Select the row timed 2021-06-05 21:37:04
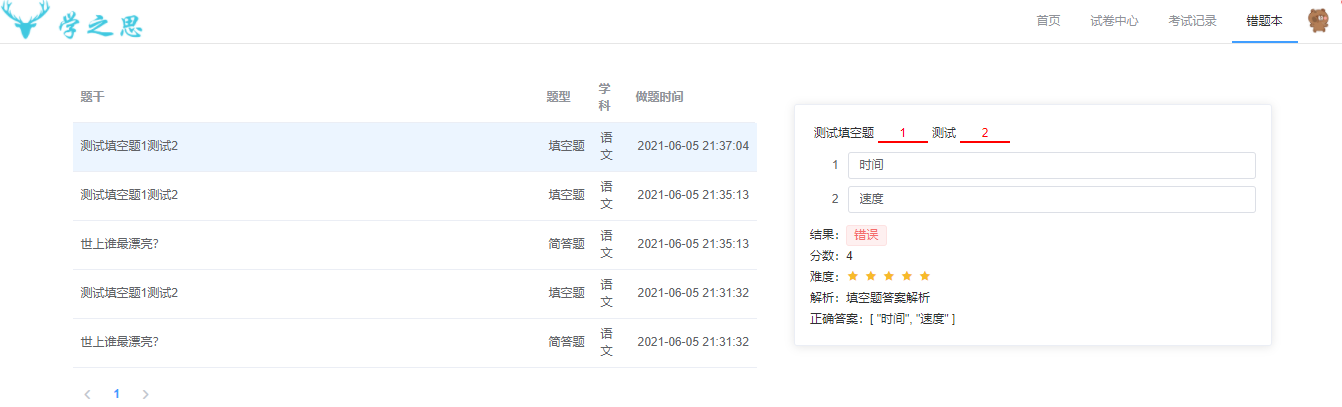1342x407 pixels. [414, 146]
